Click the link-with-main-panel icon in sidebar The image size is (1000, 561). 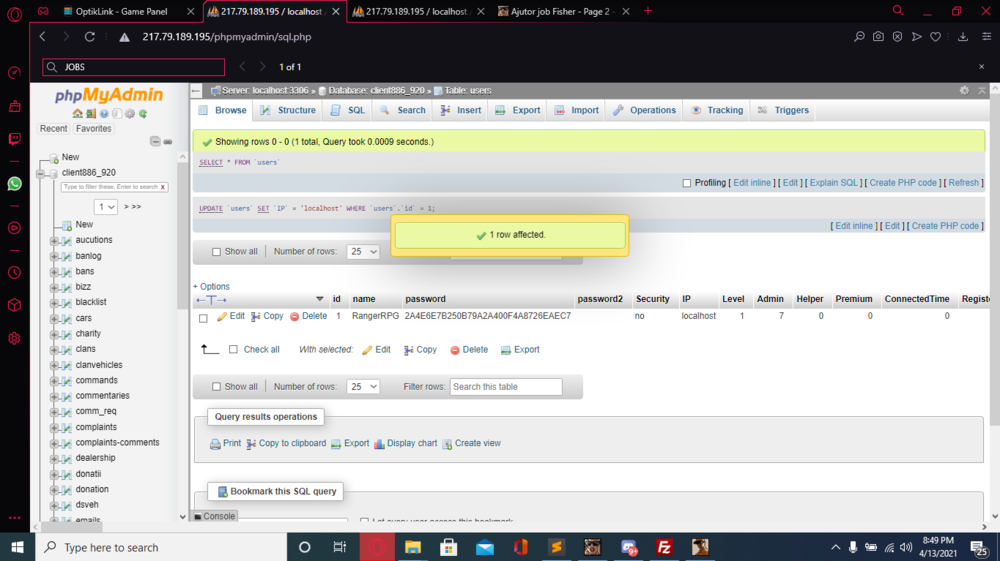[x=168, y=142]
